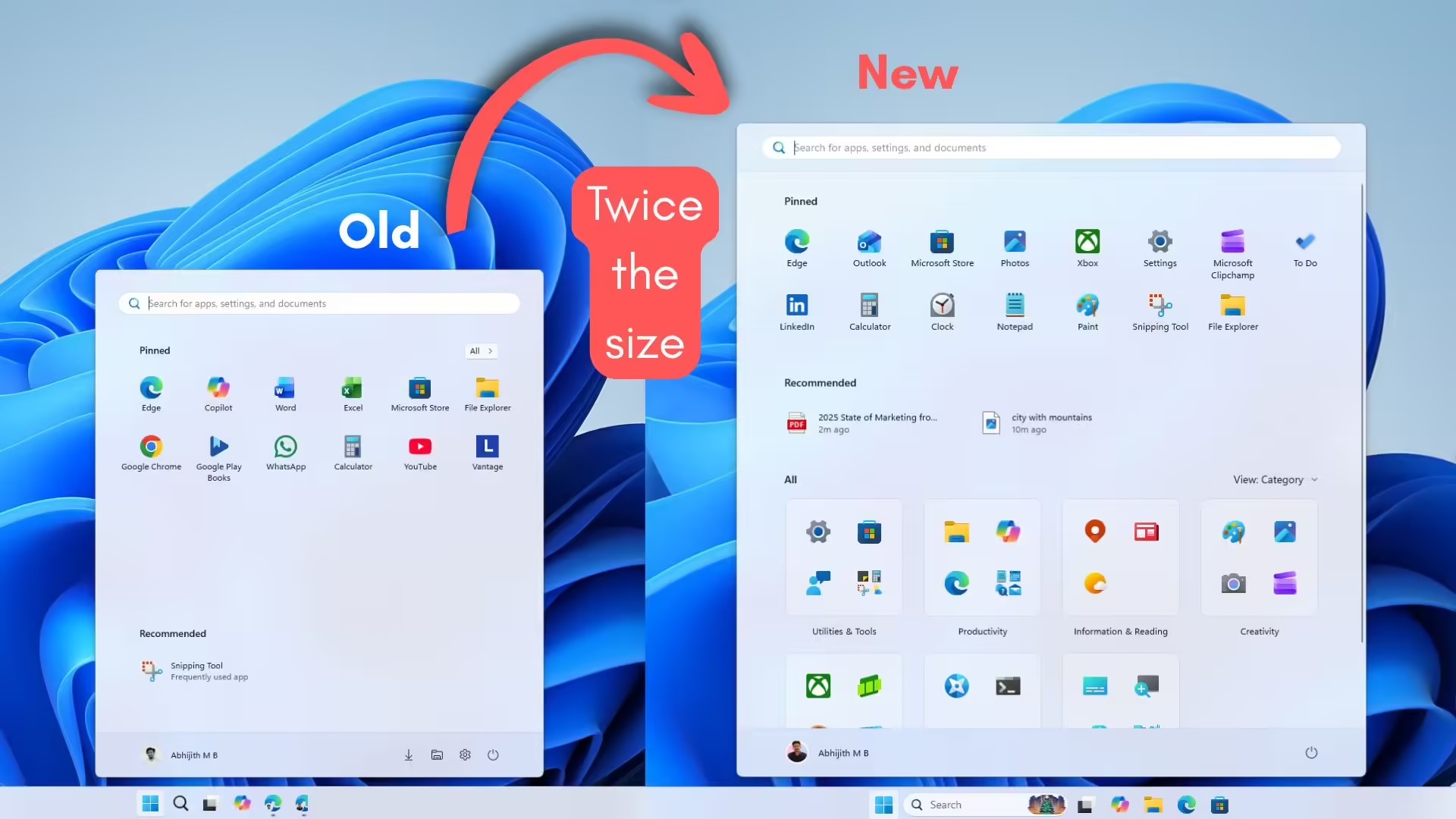Open Xbox app in new pinned section

[x=1087, y=248]
